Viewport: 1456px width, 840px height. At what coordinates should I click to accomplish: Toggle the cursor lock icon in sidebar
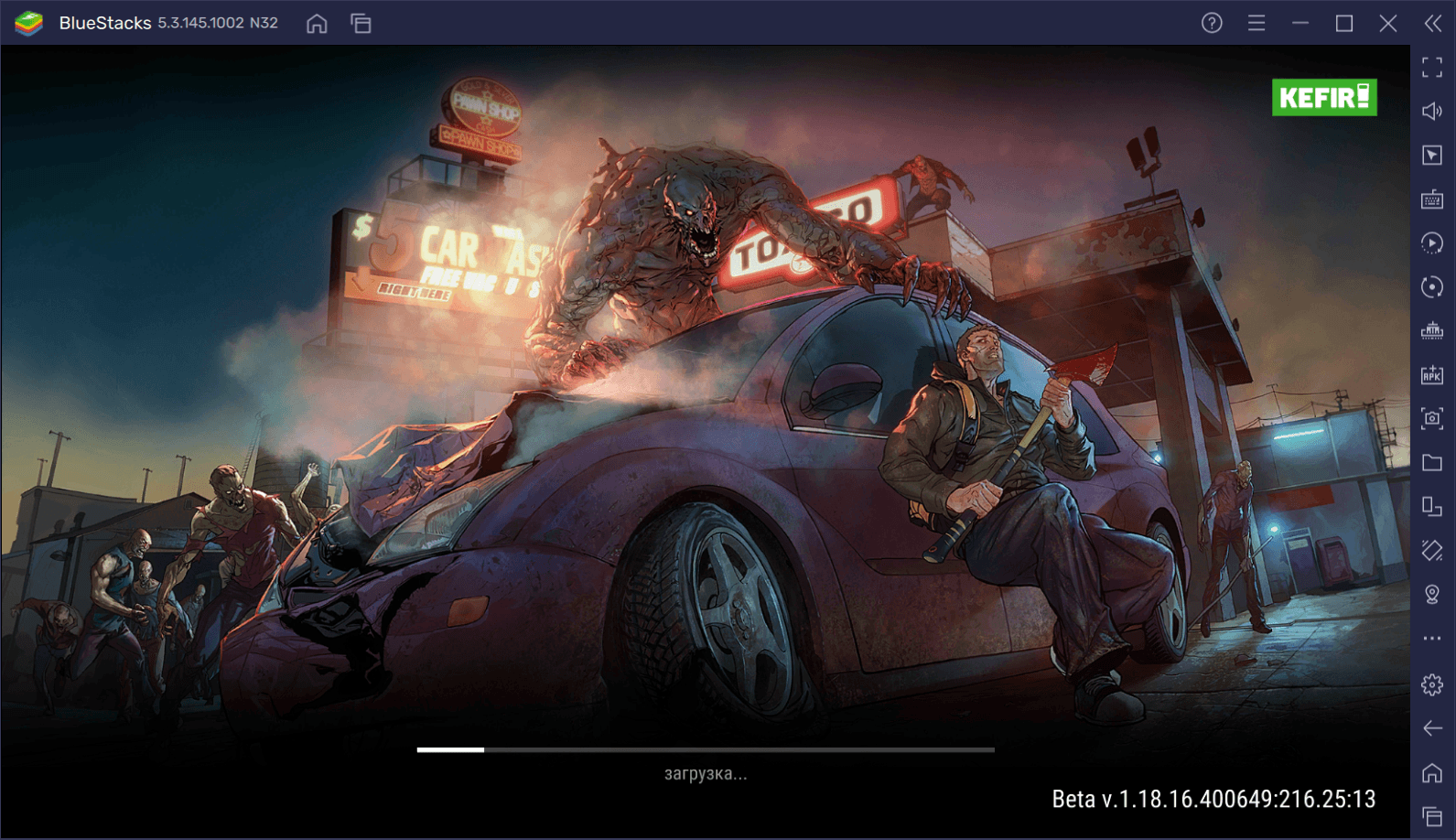1432,155
